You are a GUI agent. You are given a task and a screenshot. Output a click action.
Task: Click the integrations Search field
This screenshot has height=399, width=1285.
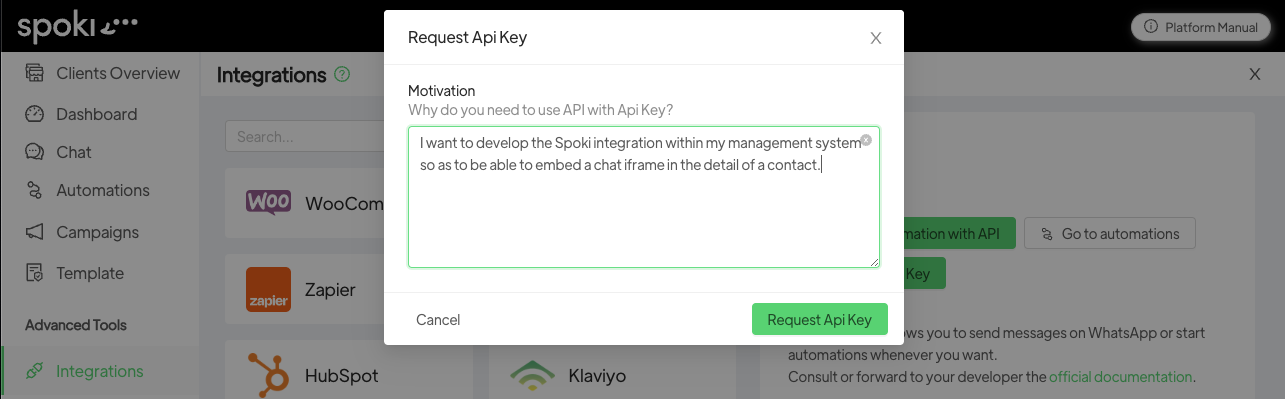[305, 137]
